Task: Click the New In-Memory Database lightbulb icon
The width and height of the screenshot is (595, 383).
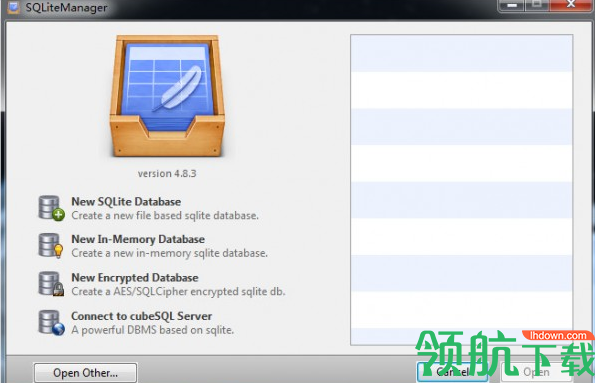Action: click(x=51, y=246)
